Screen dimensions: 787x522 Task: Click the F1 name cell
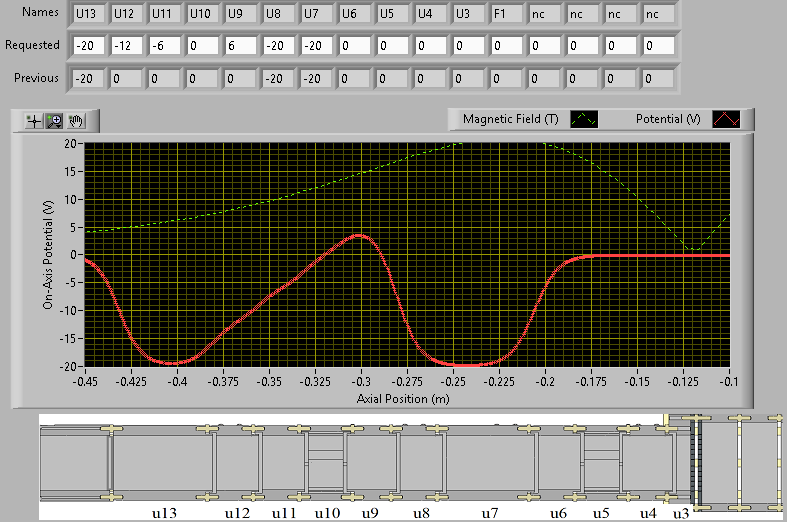point(507,14)
